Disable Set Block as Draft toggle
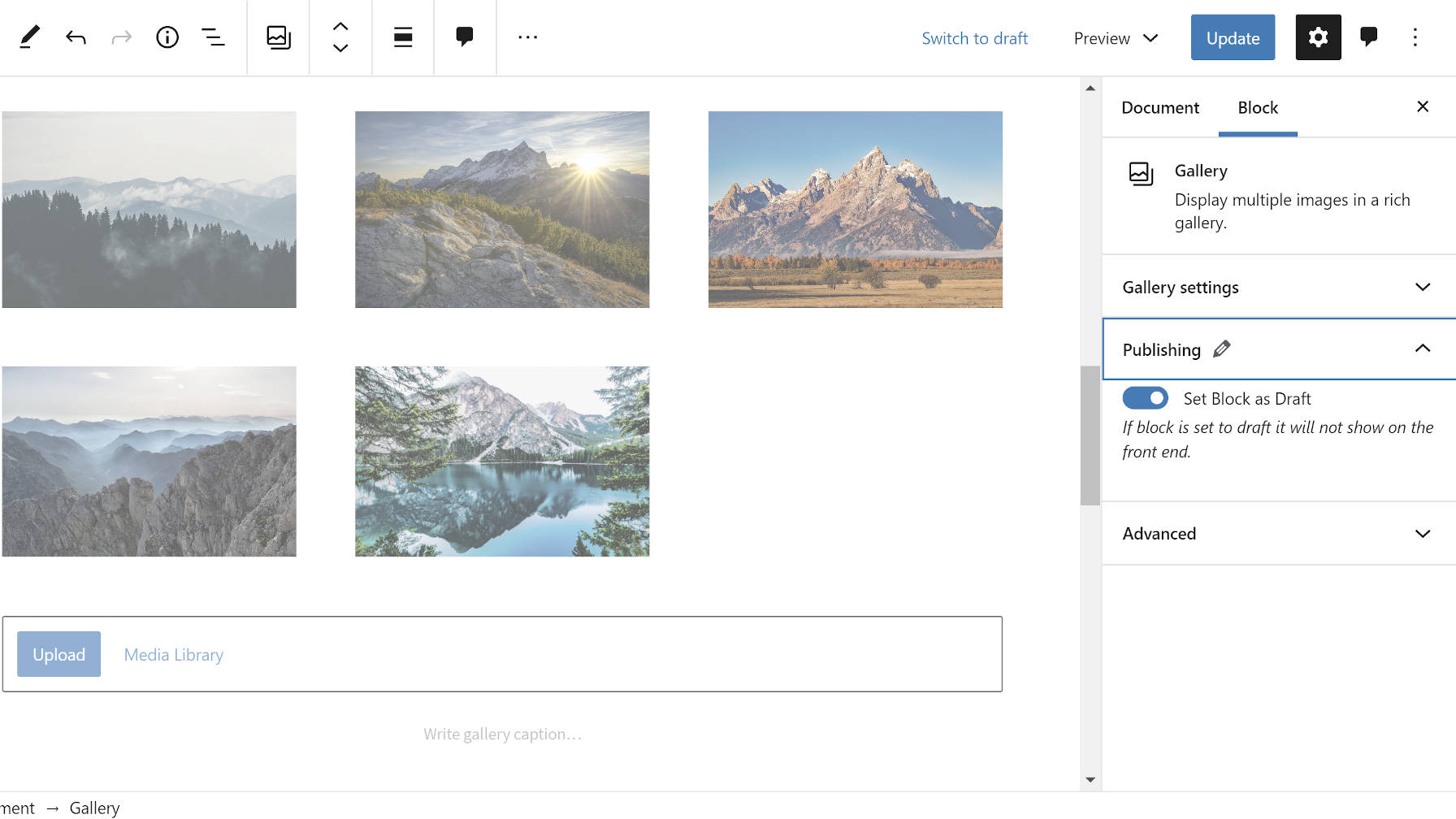Image resolution: width=1456 pixels, height=819 pixels. (1145, 398)
